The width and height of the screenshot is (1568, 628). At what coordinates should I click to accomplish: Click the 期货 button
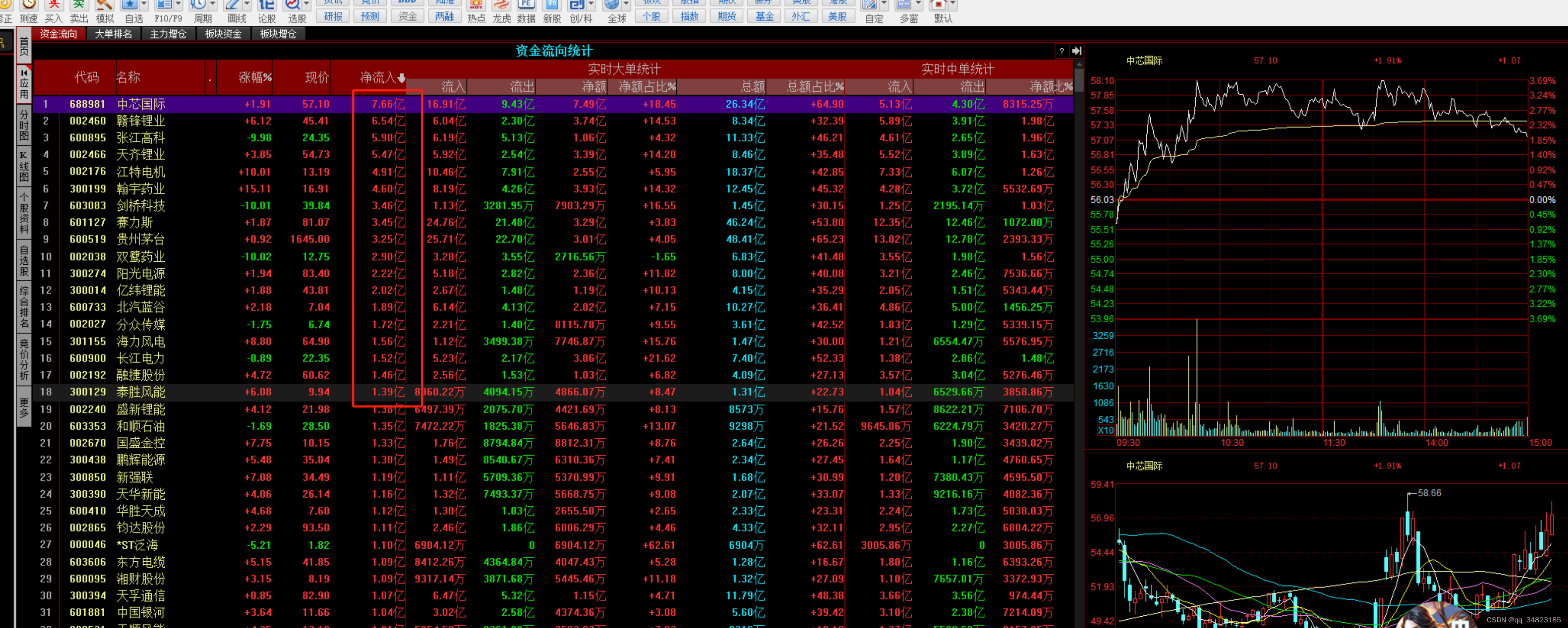pos(727,17)
